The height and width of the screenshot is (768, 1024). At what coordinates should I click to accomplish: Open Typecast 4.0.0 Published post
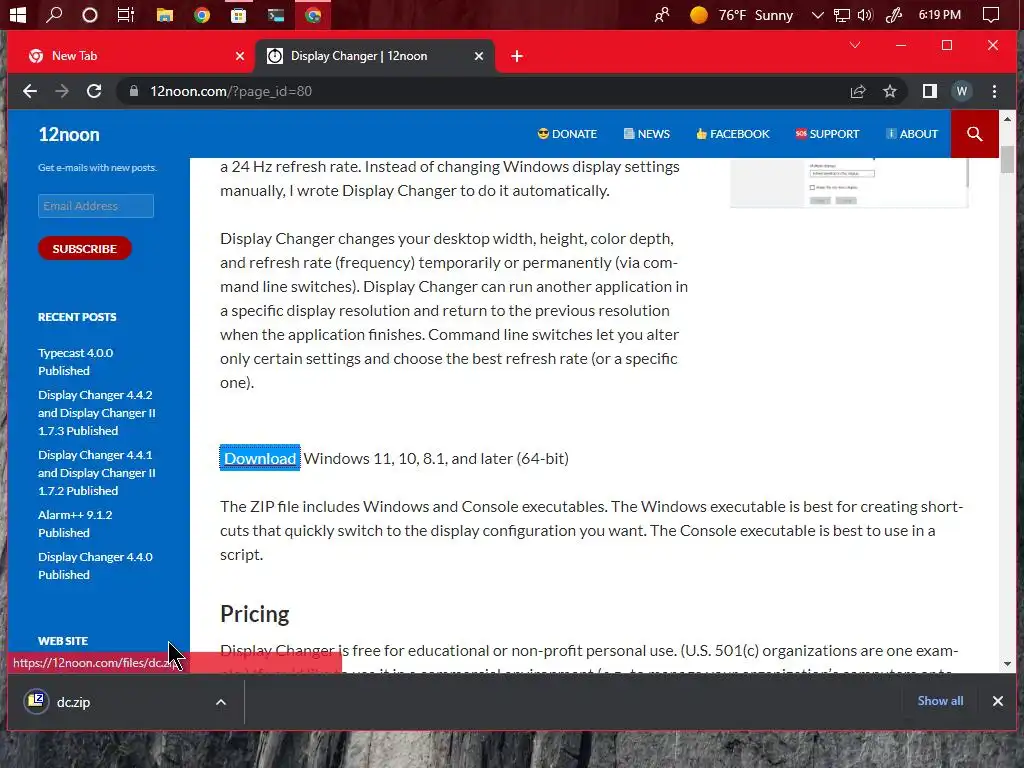coord(75,362)
